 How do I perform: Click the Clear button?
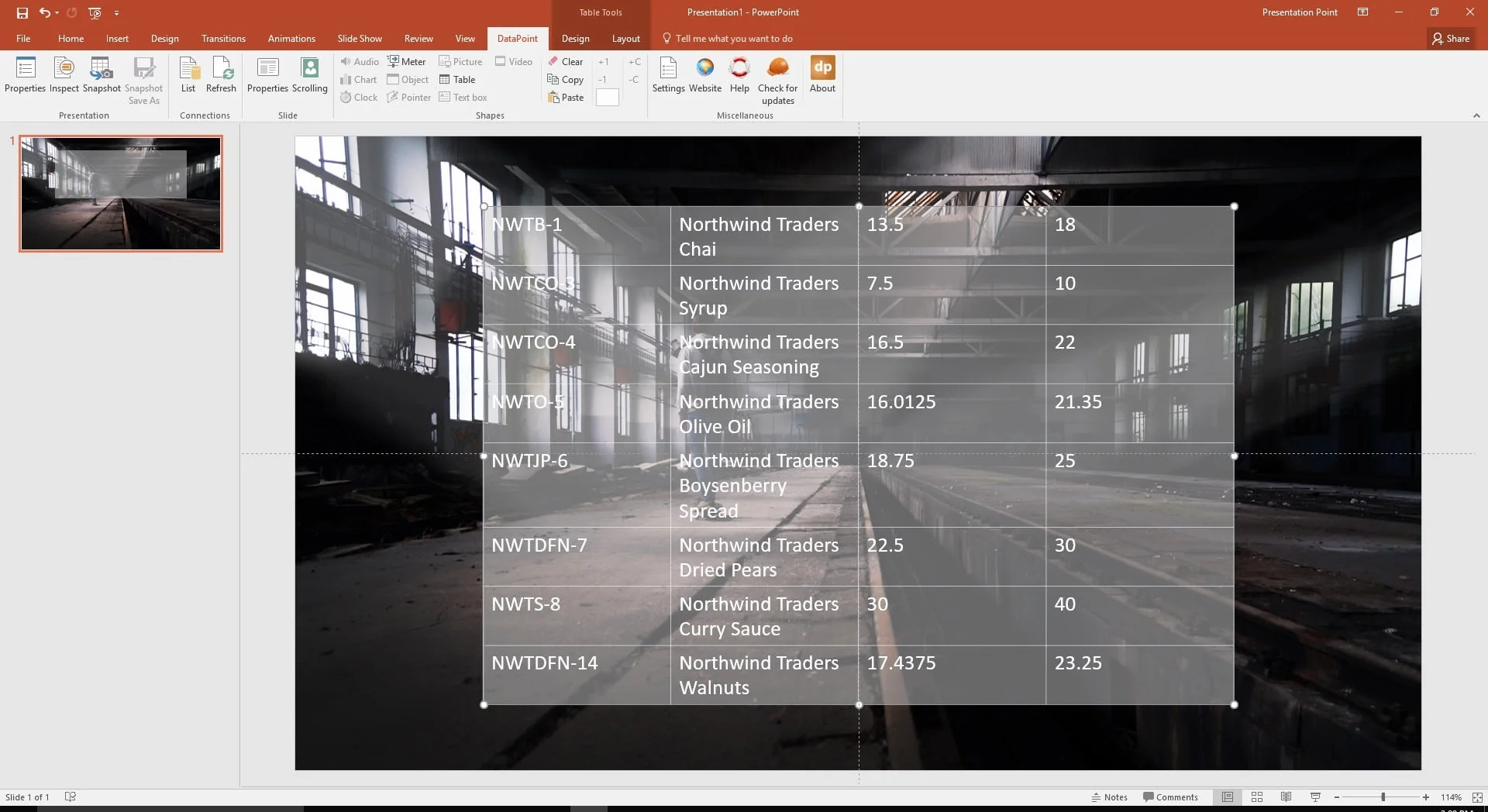pyautogui.click(x=566, y=61)
